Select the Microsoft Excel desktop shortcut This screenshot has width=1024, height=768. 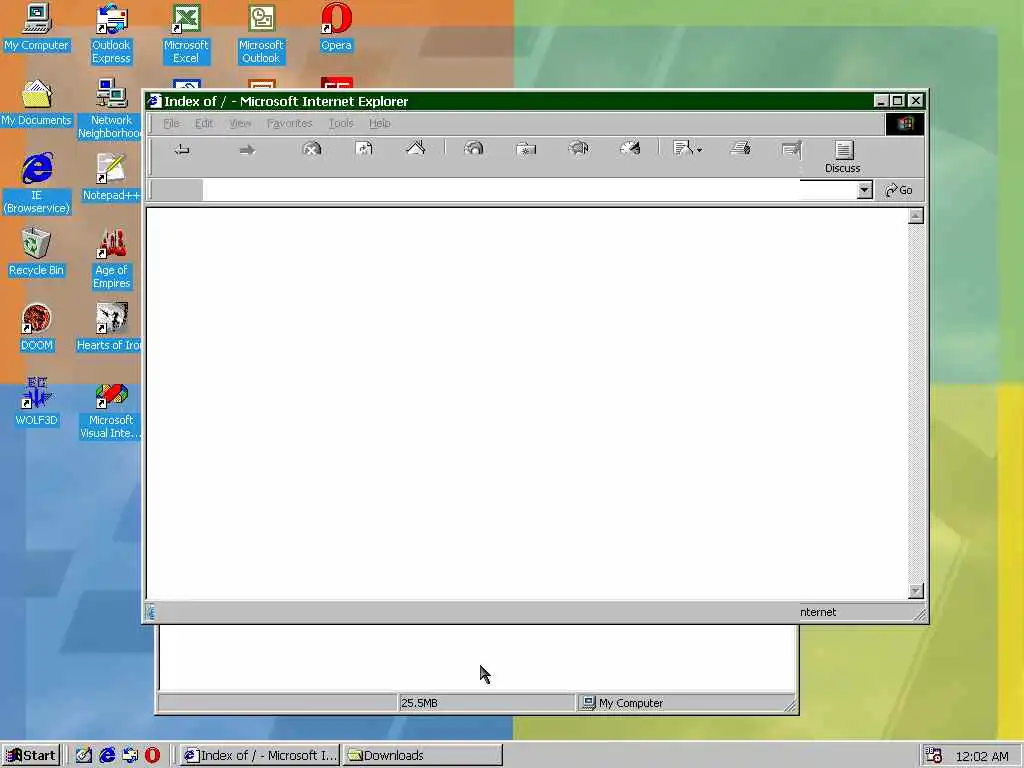pos(186,34)
